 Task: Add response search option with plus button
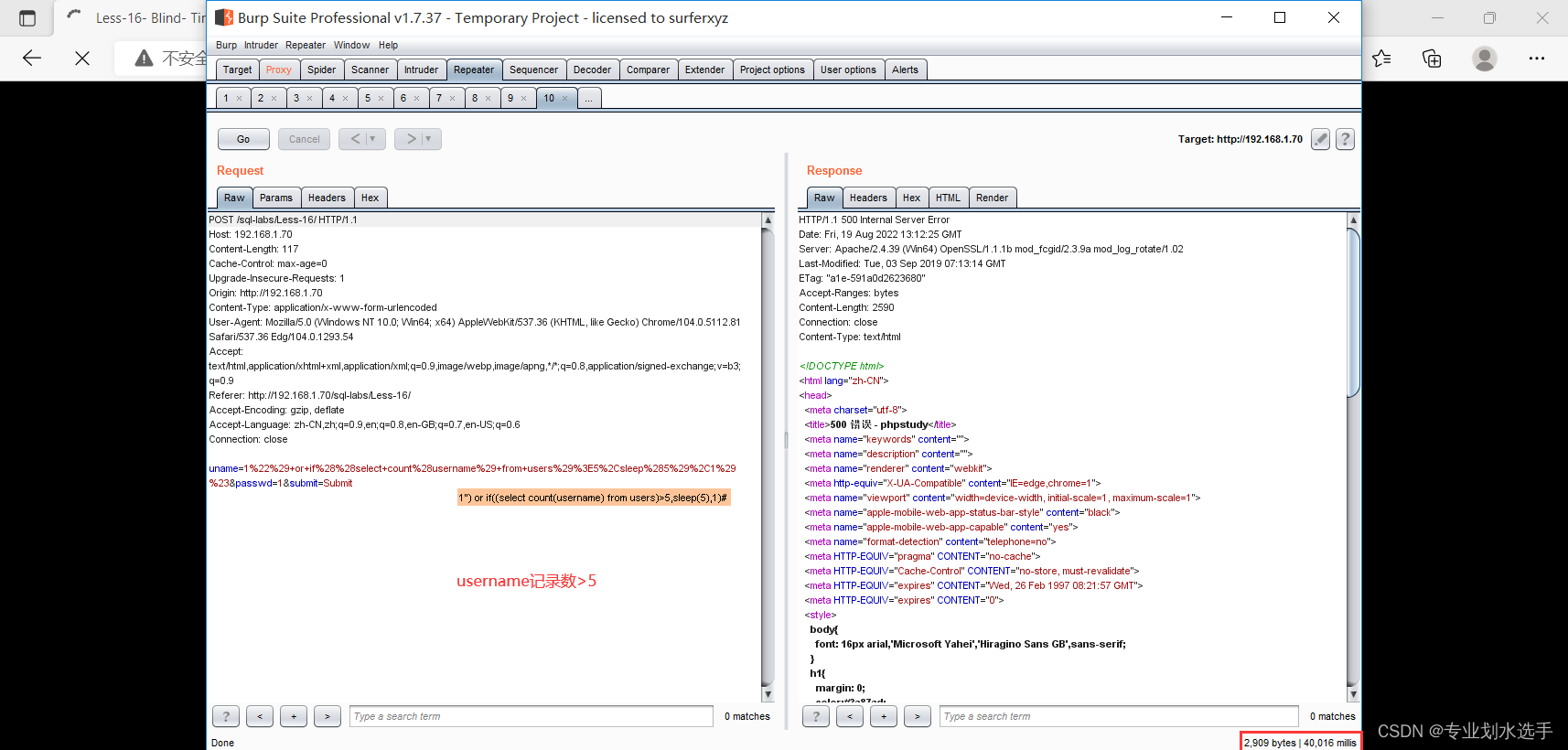point(884,716)
